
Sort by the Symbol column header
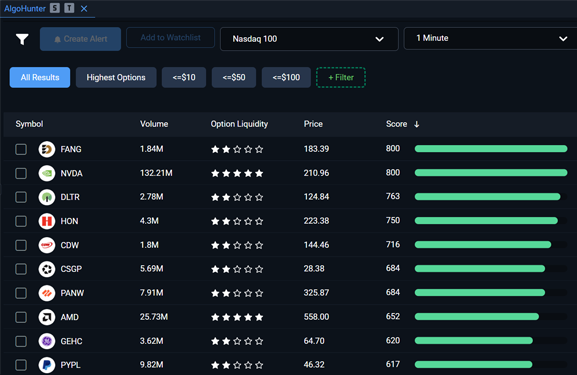[x=29, y=124]
